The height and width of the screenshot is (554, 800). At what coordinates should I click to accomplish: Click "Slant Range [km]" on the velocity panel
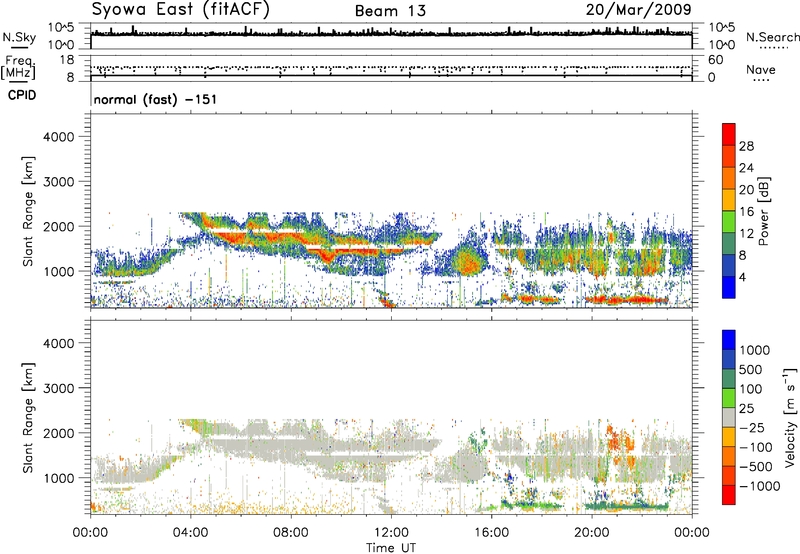(x=28, y=418)
